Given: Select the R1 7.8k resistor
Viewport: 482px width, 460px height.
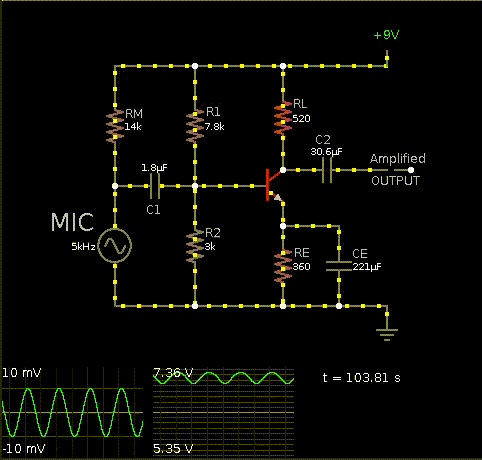Looking at the screenshot, I should [x=195, y=126].
